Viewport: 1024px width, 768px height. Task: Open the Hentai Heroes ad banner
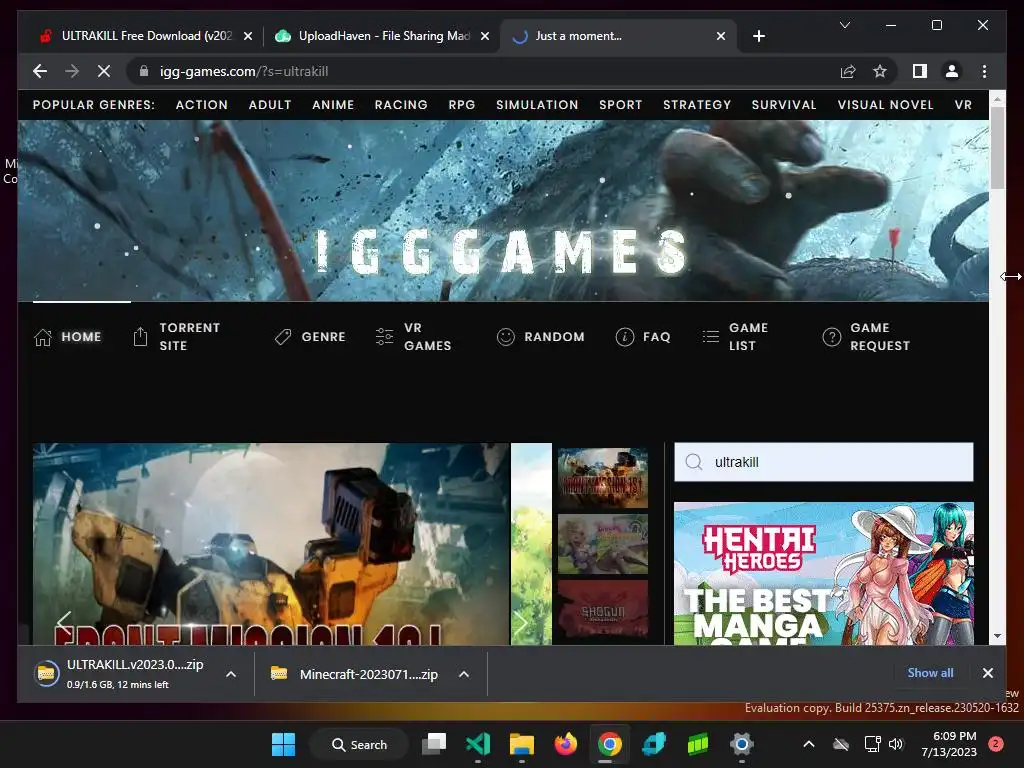click(x=824, y=573)
